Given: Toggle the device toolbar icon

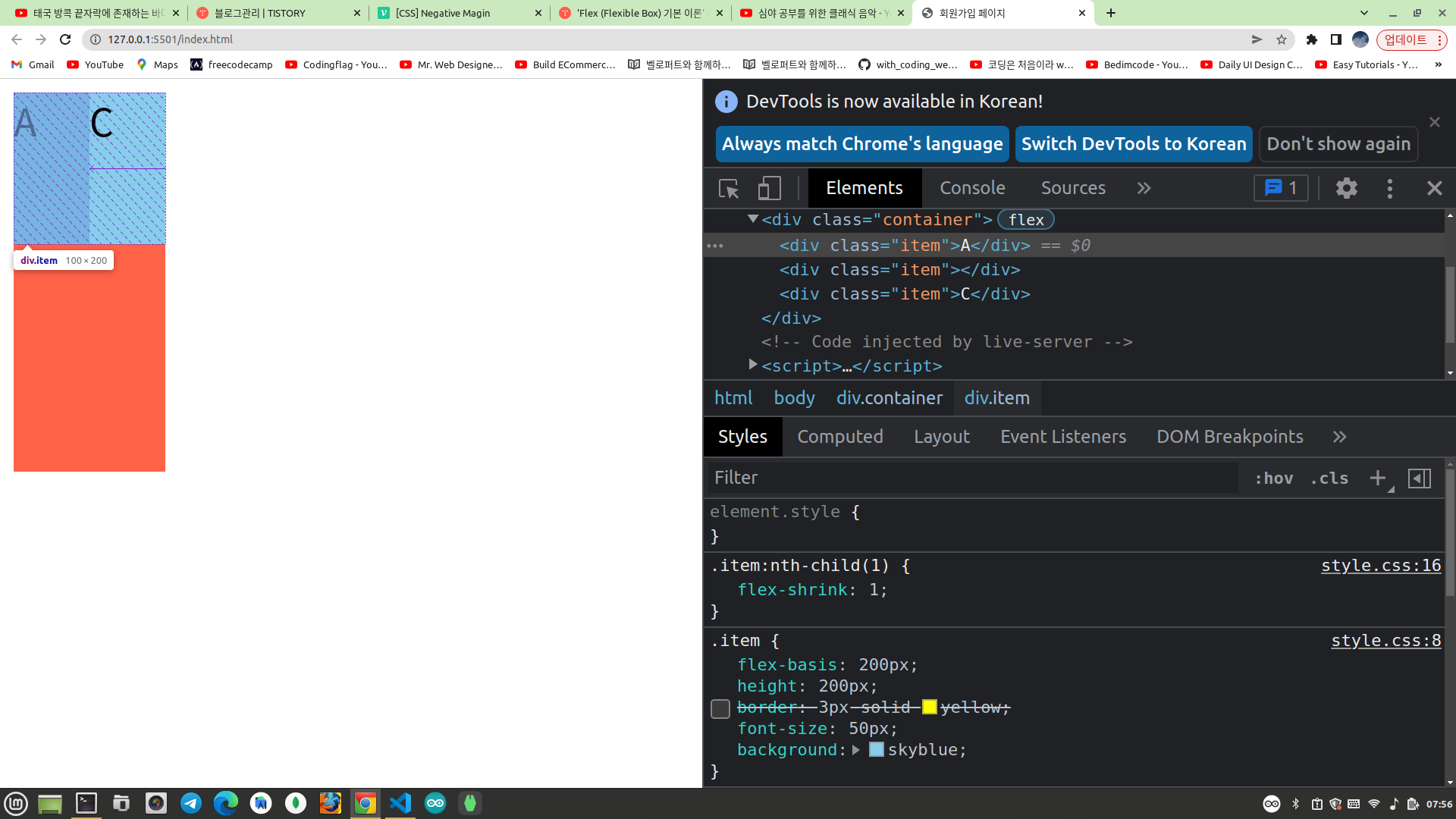Looking at the screenshot, I should point(769,188).
